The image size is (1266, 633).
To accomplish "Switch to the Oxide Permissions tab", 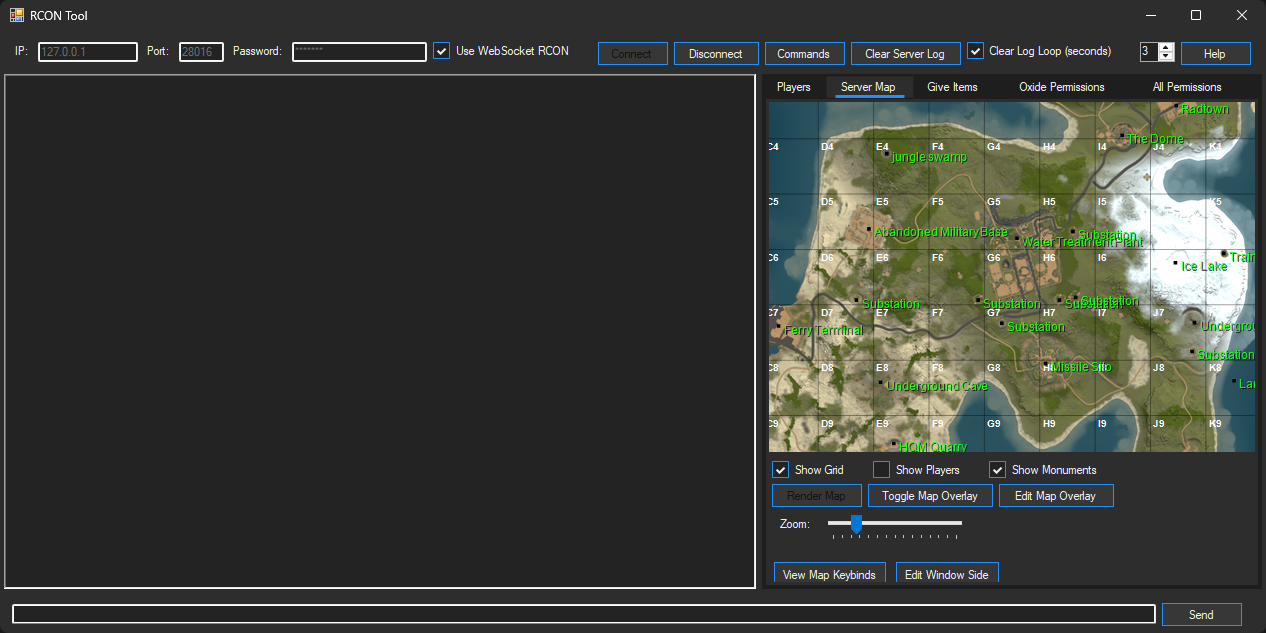I will [1061, 87].
